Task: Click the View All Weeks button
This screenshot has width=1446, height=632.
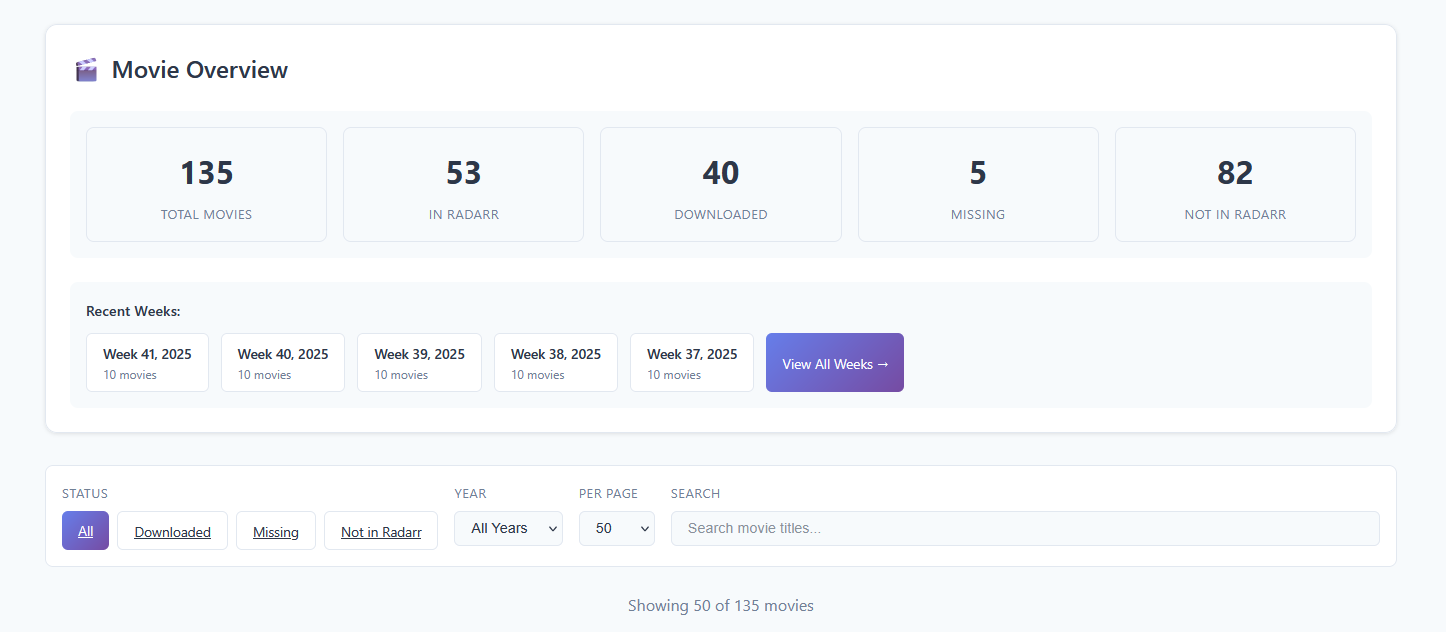Action: (834, 363)
